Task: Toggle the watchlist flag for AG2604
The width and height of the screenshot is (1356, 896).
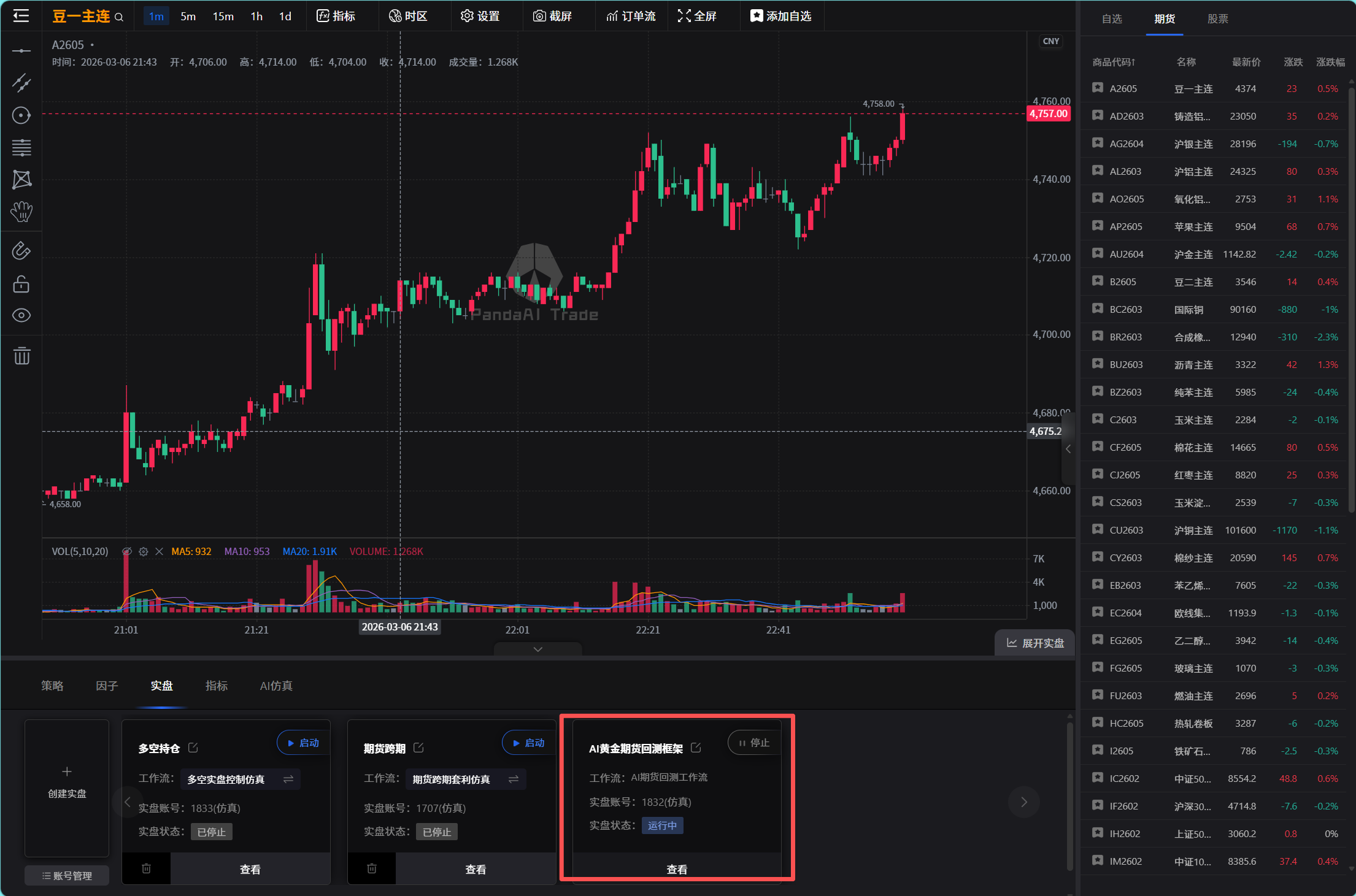Action: pos(1098,144)
